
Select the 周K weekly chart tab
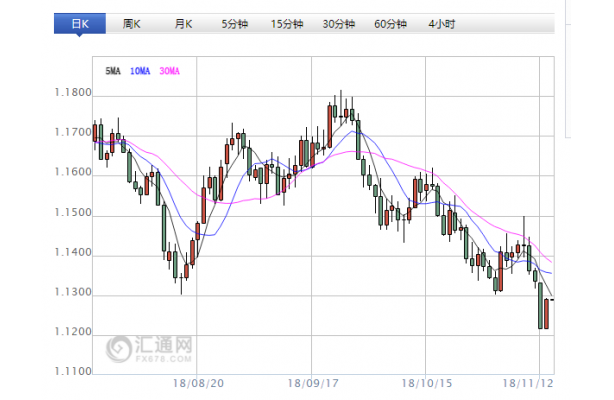point(131,22)
